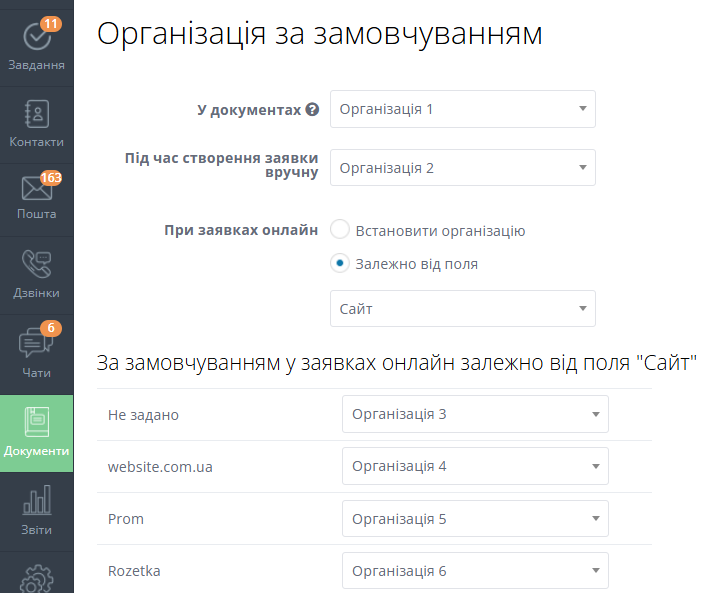Expand У документах dropdown showing Організація 1
702x593 pixels.
point(462,109)
